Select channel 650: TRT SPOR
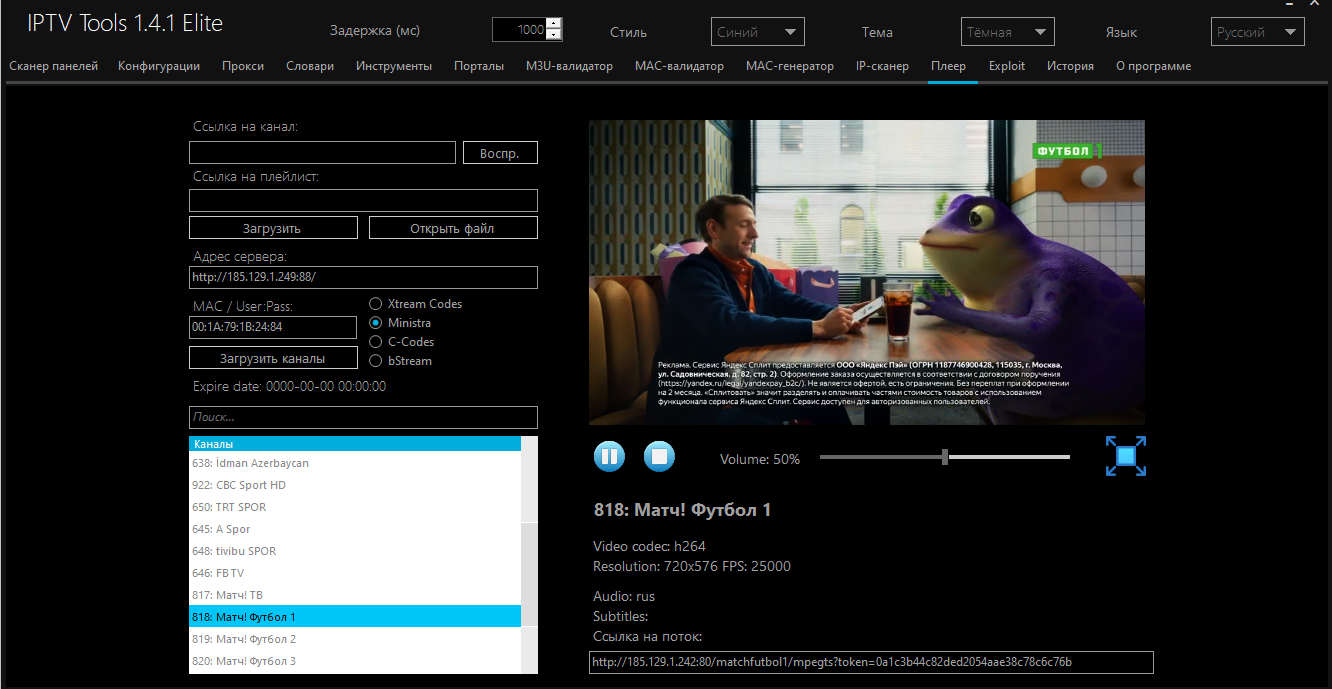The width and height of the screenshot is (1332, 689). tap(355, 507)
